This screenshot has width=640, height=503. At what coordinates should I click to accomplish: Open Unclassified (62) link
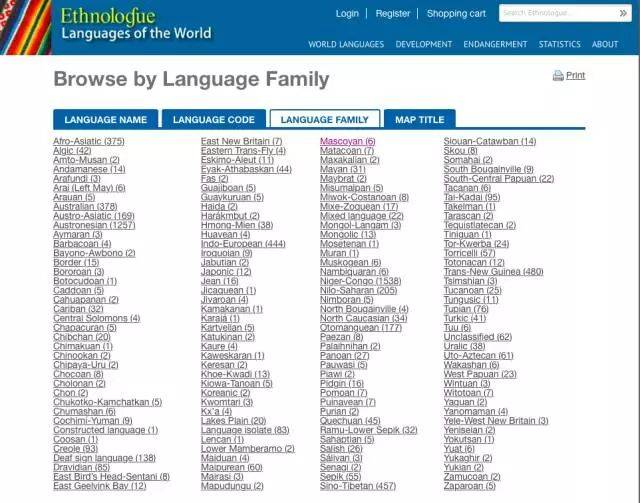478,337
